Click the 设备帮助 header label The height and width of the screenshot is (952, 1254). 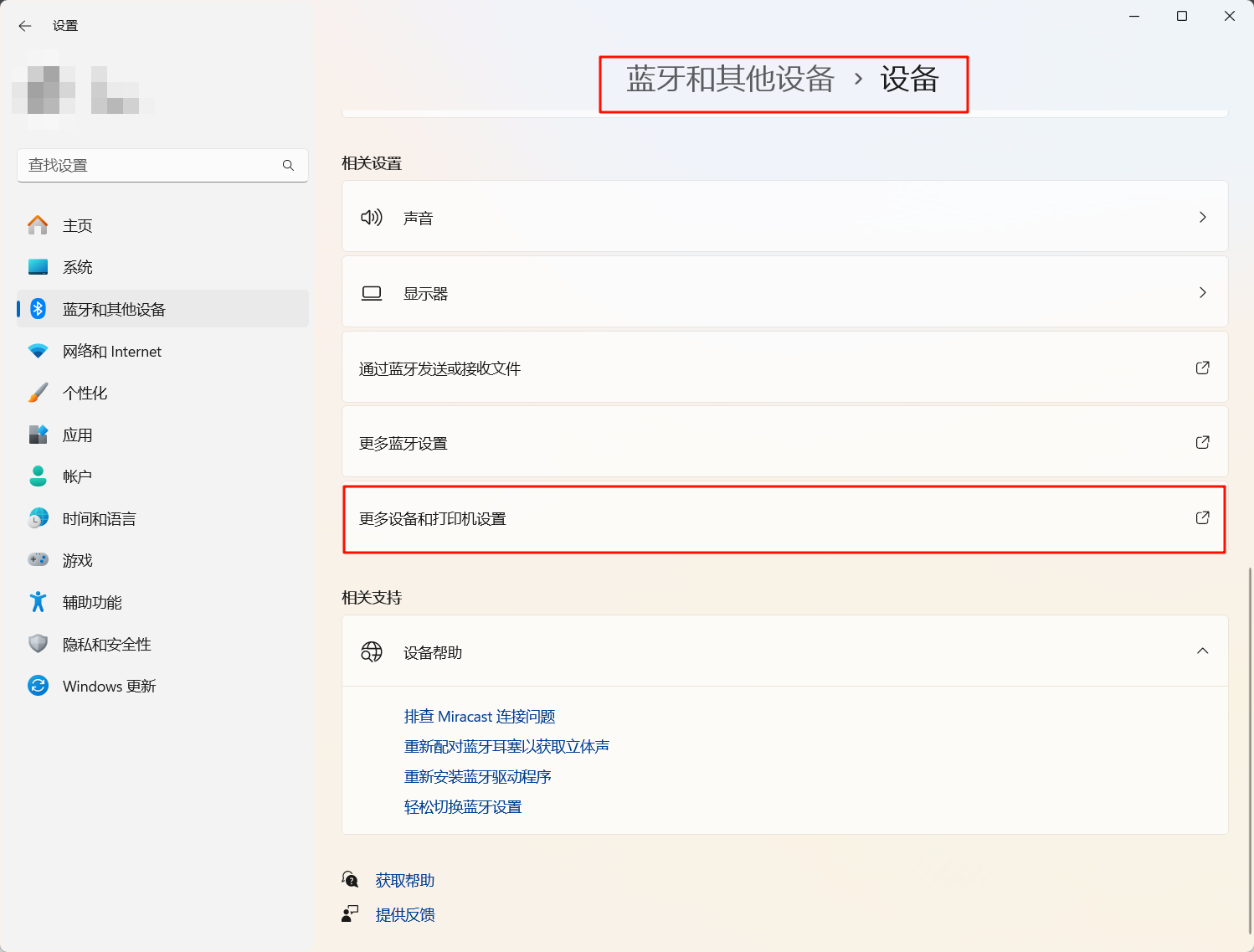pyautogui.click(x=433, y=652)
